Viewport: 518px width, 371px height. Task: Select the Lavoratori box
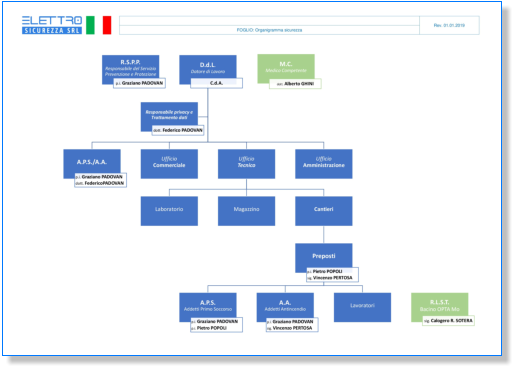pos(362,307)
